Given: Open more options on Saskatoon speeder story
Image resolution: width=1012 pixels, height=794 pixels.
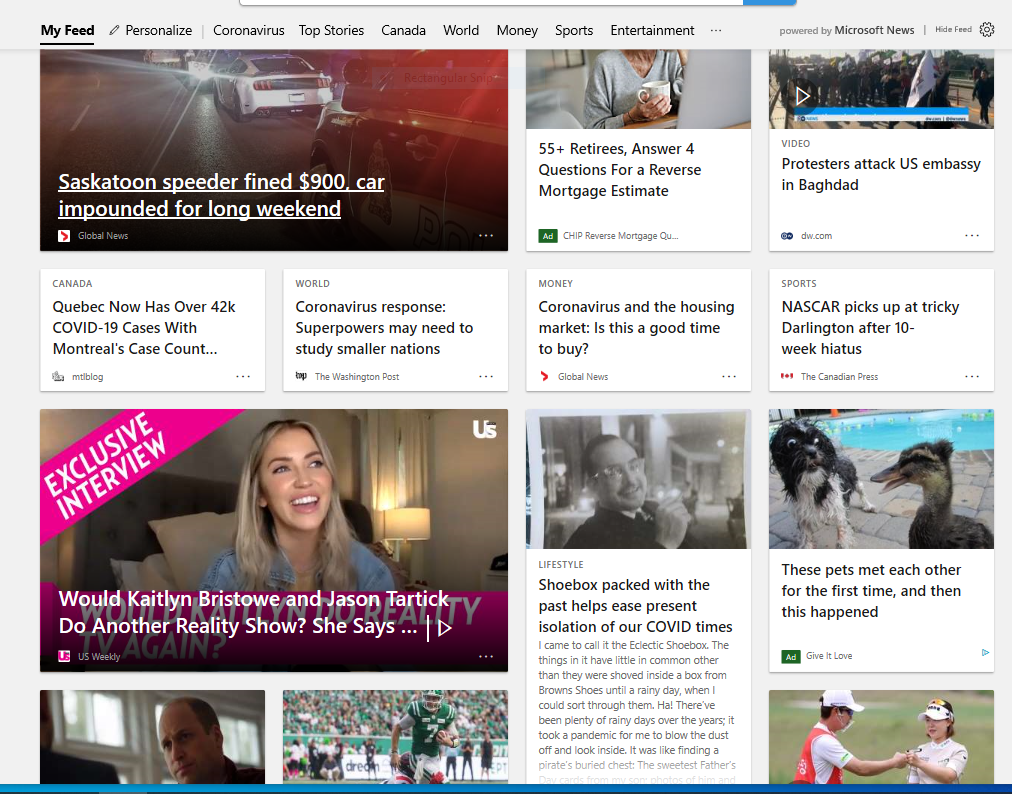Looking at the screenshot, I should coord(486,236).
